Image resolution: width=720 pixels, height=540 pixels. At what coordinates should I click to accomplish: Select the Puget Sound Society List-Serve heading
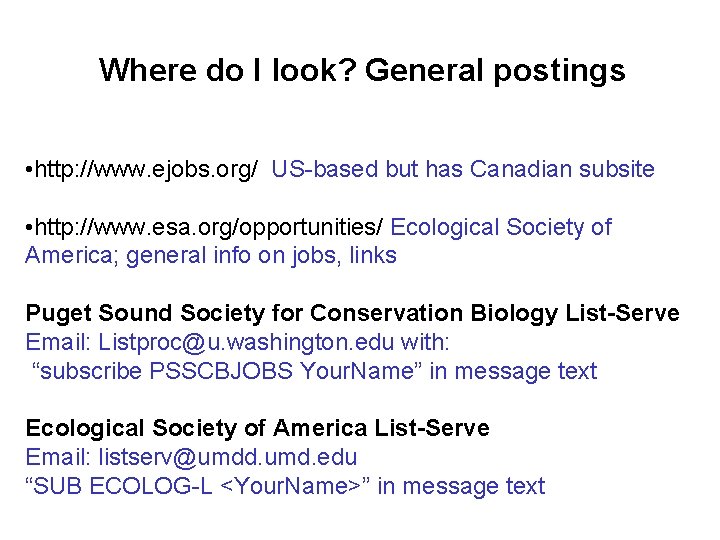352,314
